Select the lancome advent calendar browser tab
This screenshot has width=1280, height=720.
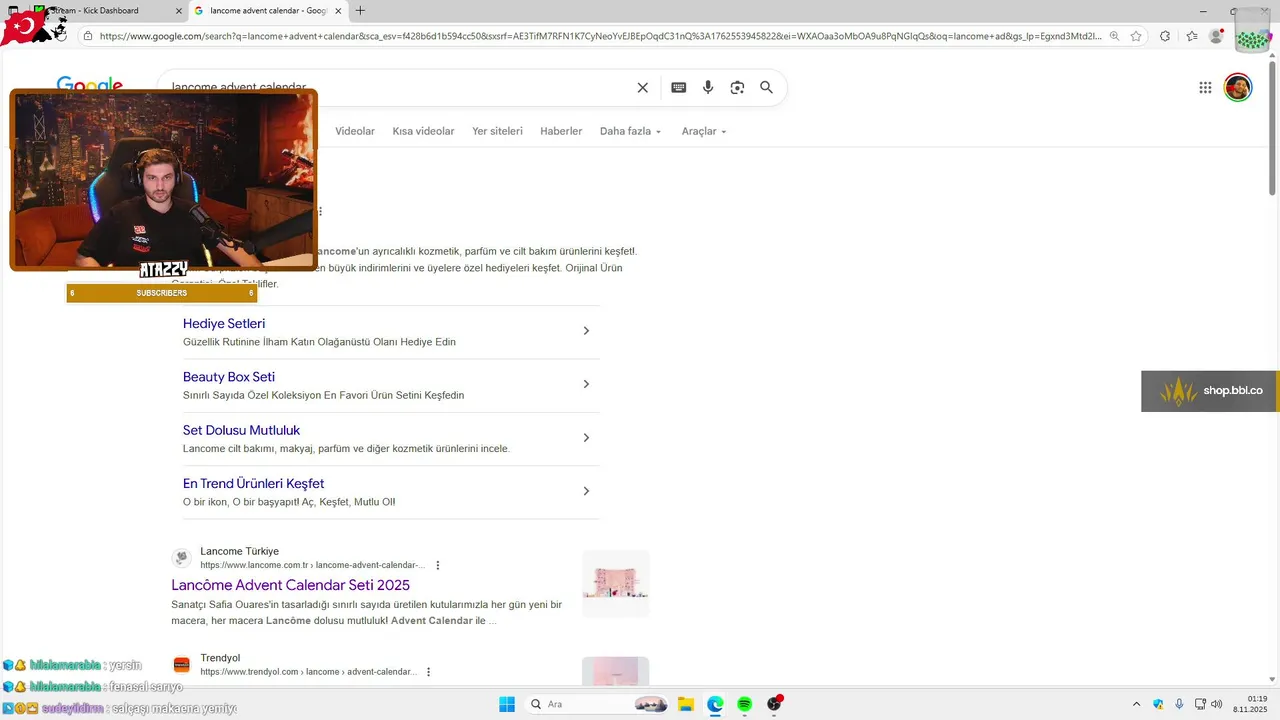pyautogui.click(x=268, y=11)
